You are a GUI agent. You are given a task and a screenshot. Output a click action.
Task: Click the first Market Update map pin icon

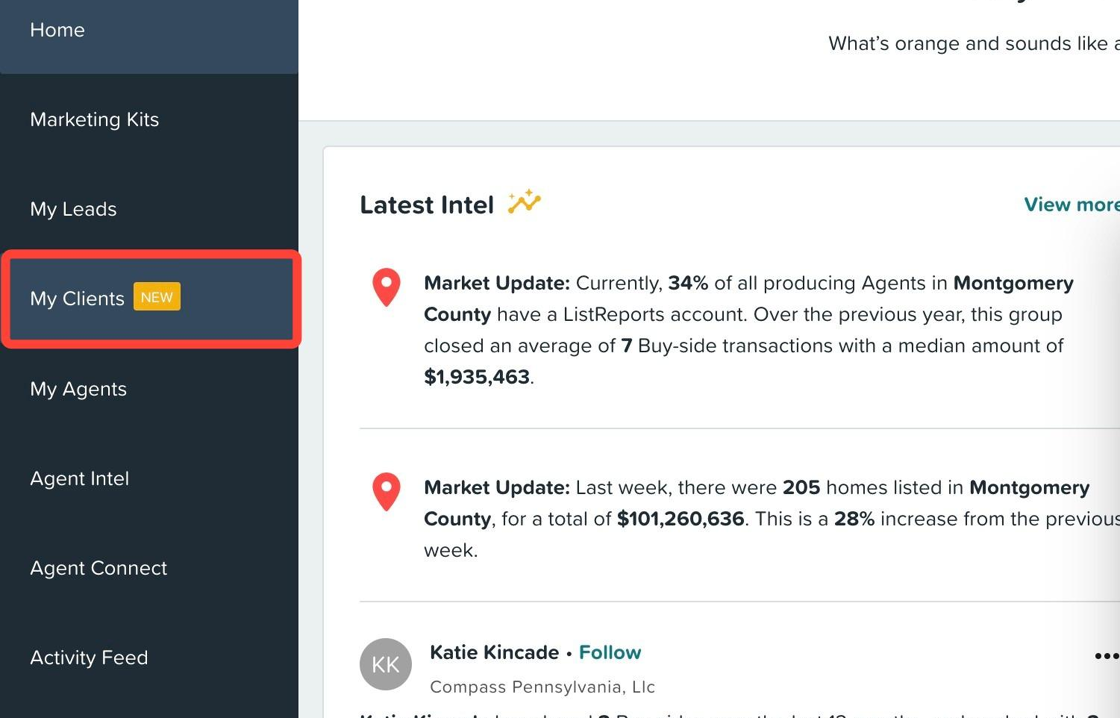pos(387,287)
